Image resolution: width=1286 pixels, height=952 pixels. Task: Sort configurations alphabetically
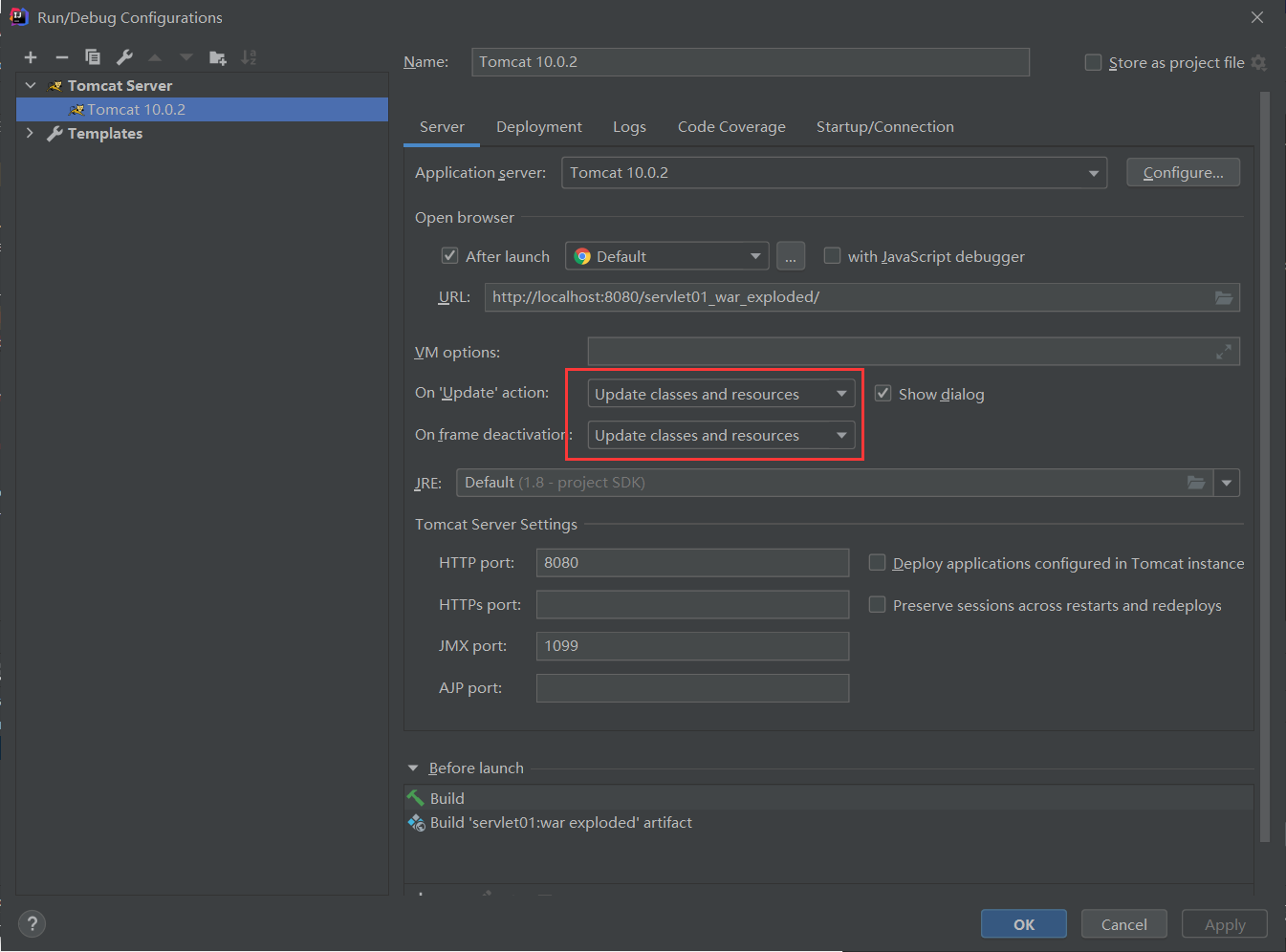tap(249, 57)
